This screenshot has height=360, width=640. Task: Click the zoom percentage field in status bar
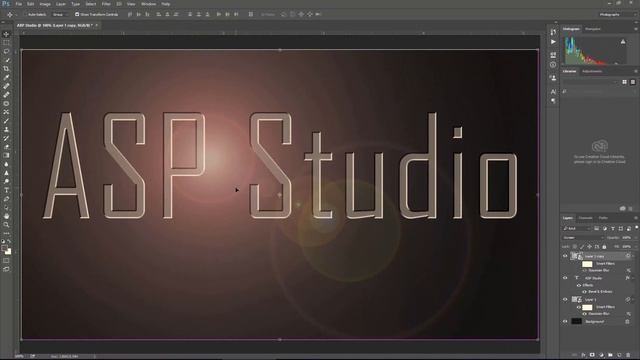[19, 356]
